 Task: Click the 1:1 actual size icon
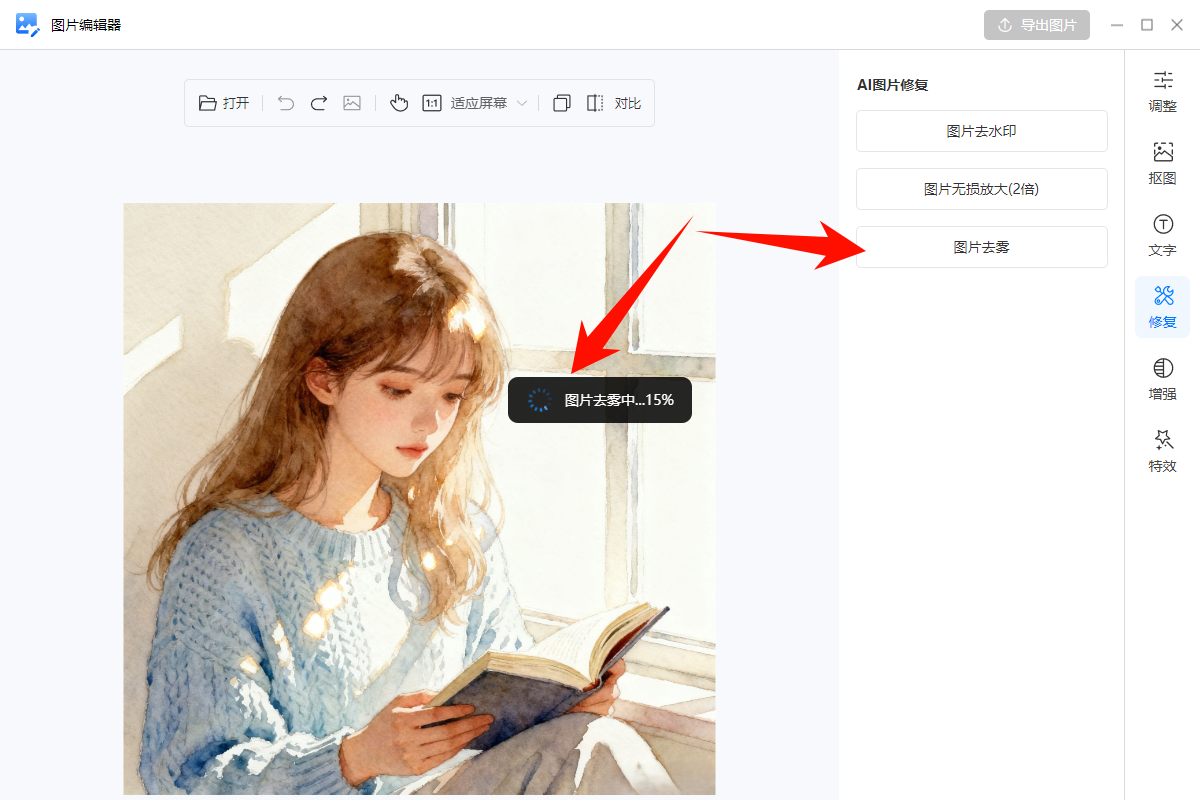click(x=432, y=103)
